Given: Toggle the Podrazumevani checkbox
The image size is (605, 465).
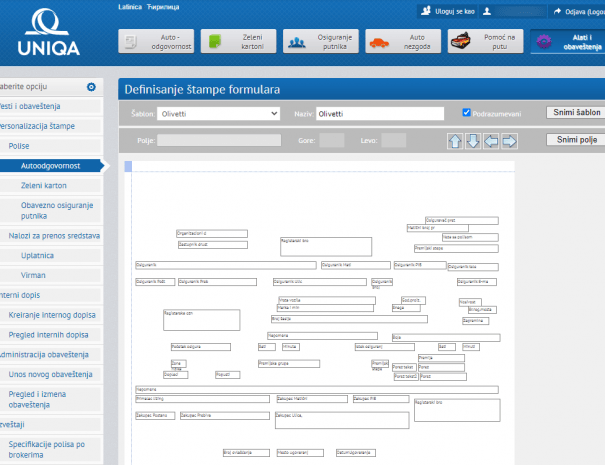Looking at the screenshot, I should coord(467,113).
